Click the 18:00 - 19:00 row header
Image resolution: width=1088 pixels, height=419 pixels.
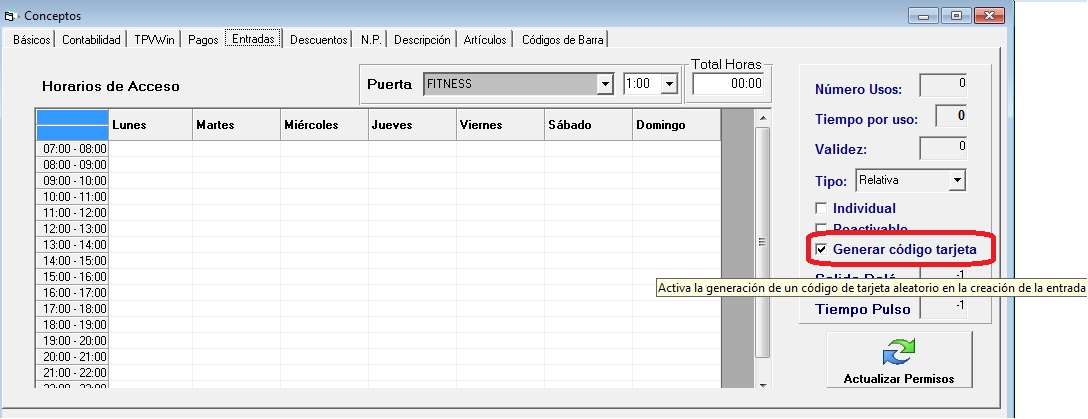(73, 324)
